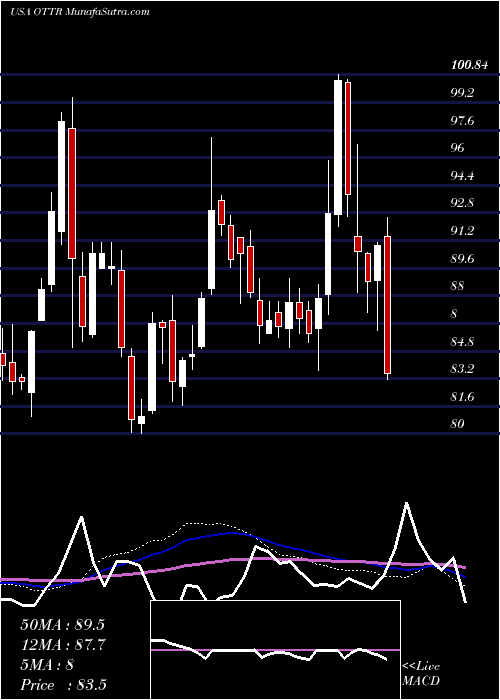Image resolution: width=500 pixels, height=700 pixels.
Task: Select the 99.2 price axis label
Action: (462, 93)
